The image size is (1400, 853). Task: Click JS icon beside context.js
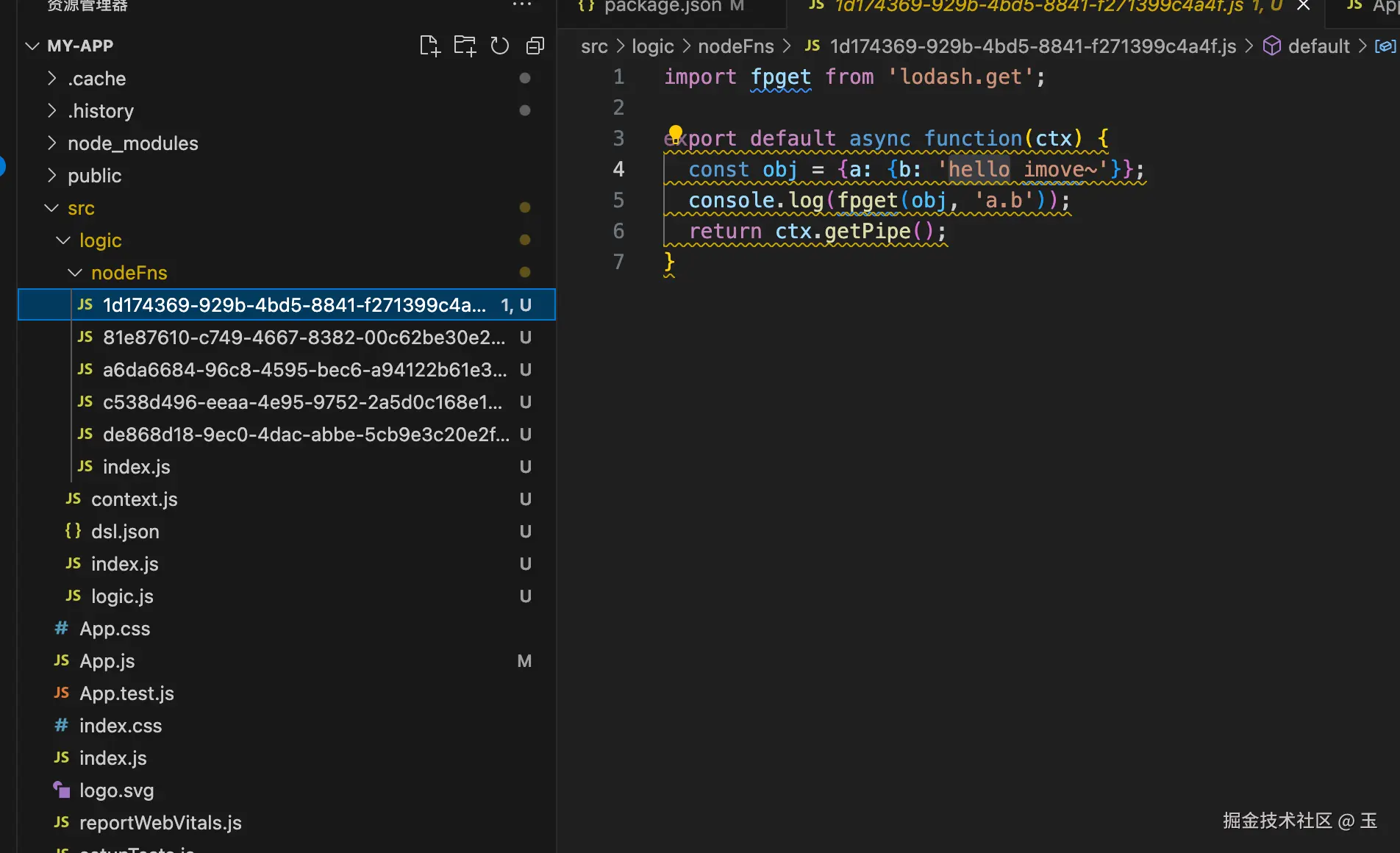click(x=74, y=499)
